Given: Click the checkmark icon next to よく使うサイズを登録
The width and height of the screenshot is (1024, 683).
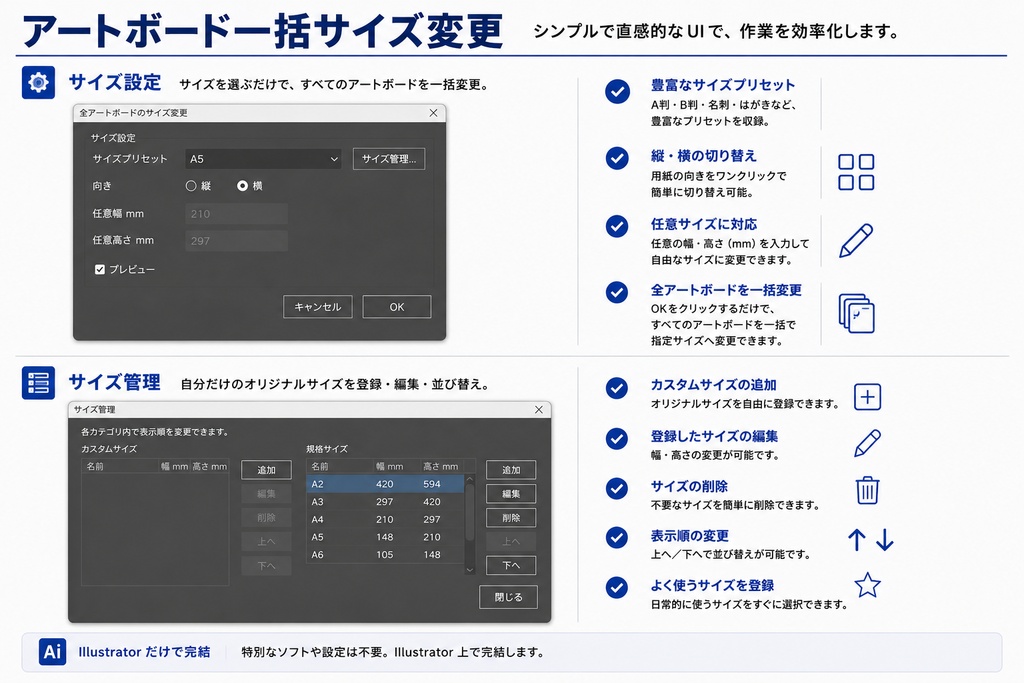Looking at the screenshot, I should (x=616, y=587).
